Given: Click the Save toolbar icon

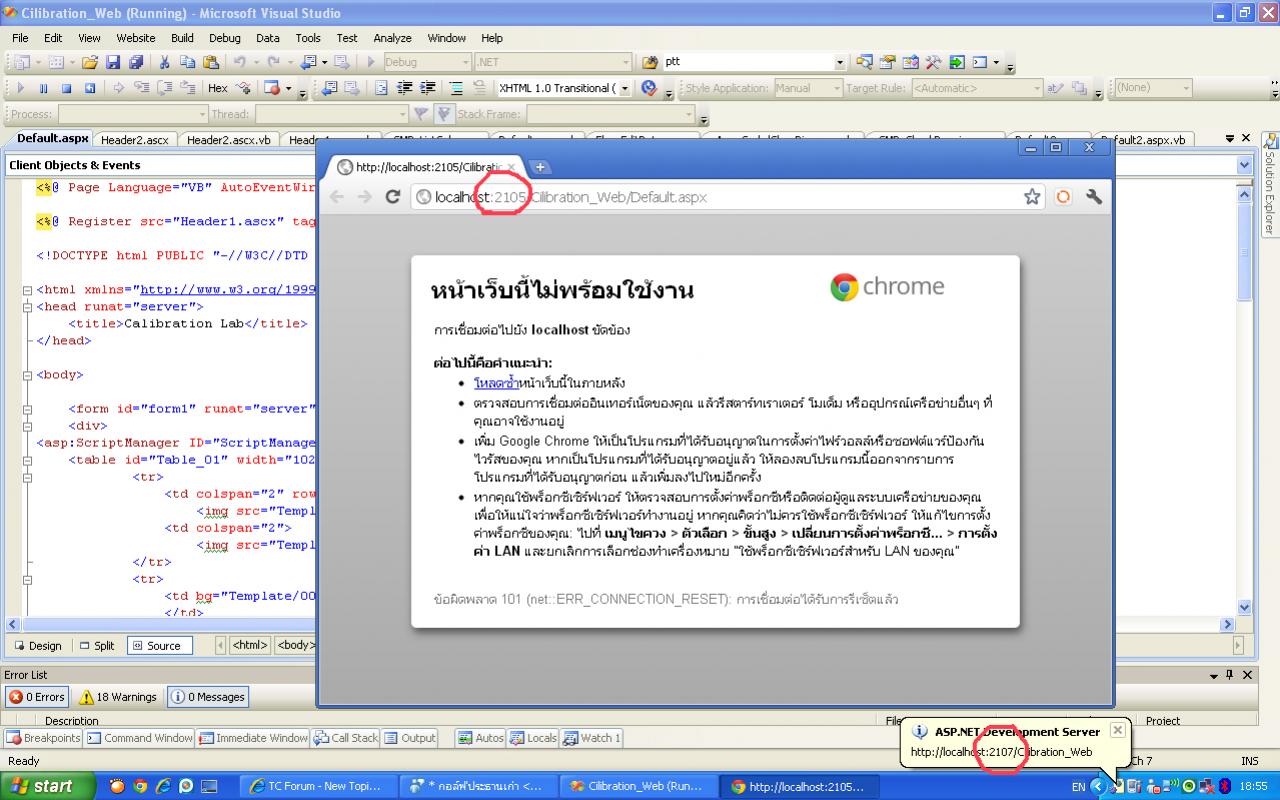Looking at the screenshot, I should click(x=113, y=62).
